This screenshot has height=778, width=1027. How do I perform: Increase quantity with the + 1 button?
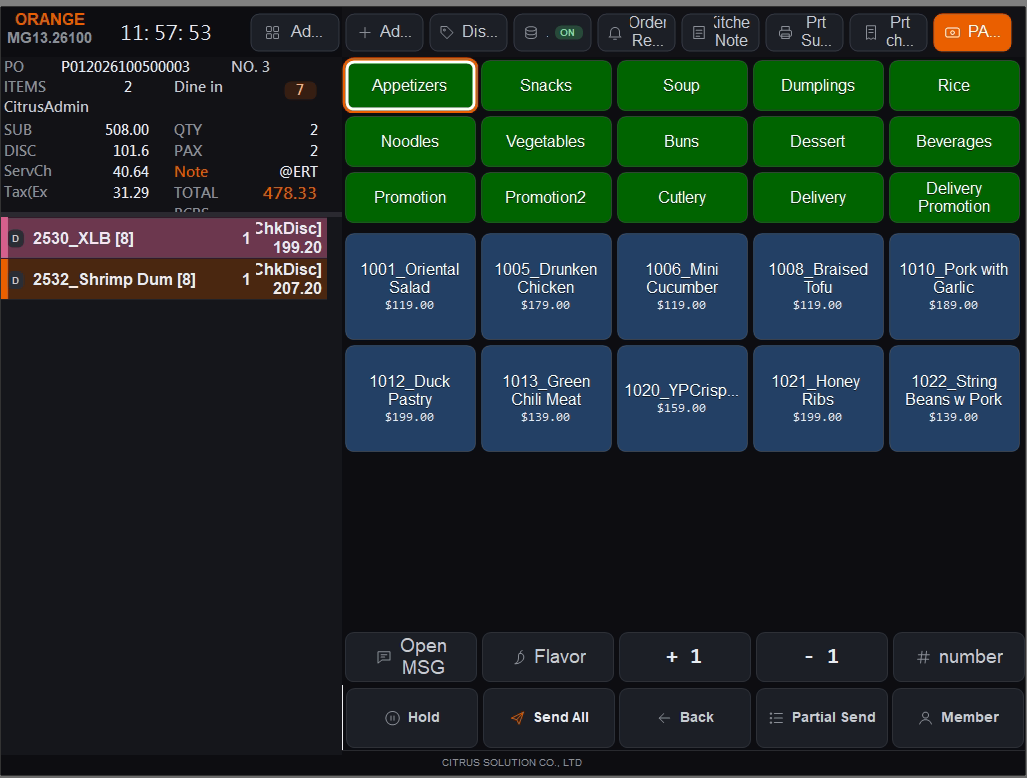tap(684, 657)
